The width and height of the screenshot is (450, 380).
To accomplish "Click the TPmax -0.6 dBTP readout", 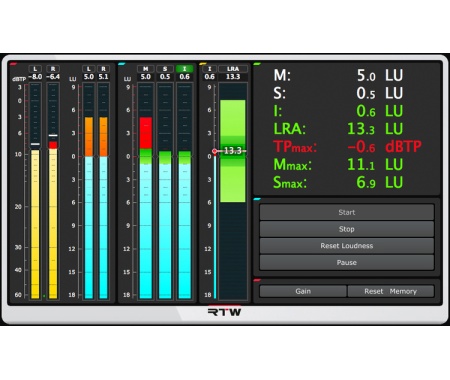I will click(347, 147).
